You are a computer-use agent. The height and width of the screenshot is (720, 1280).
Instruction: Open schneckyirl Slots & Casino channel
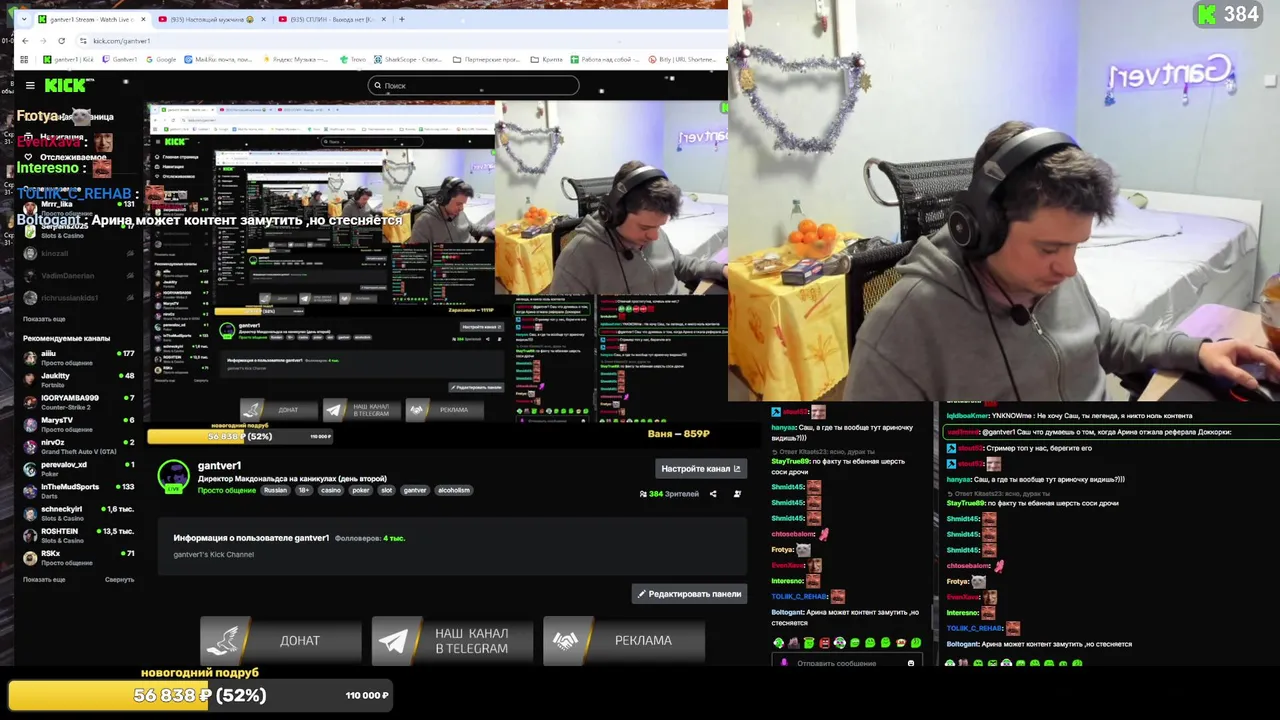point(78,512)
